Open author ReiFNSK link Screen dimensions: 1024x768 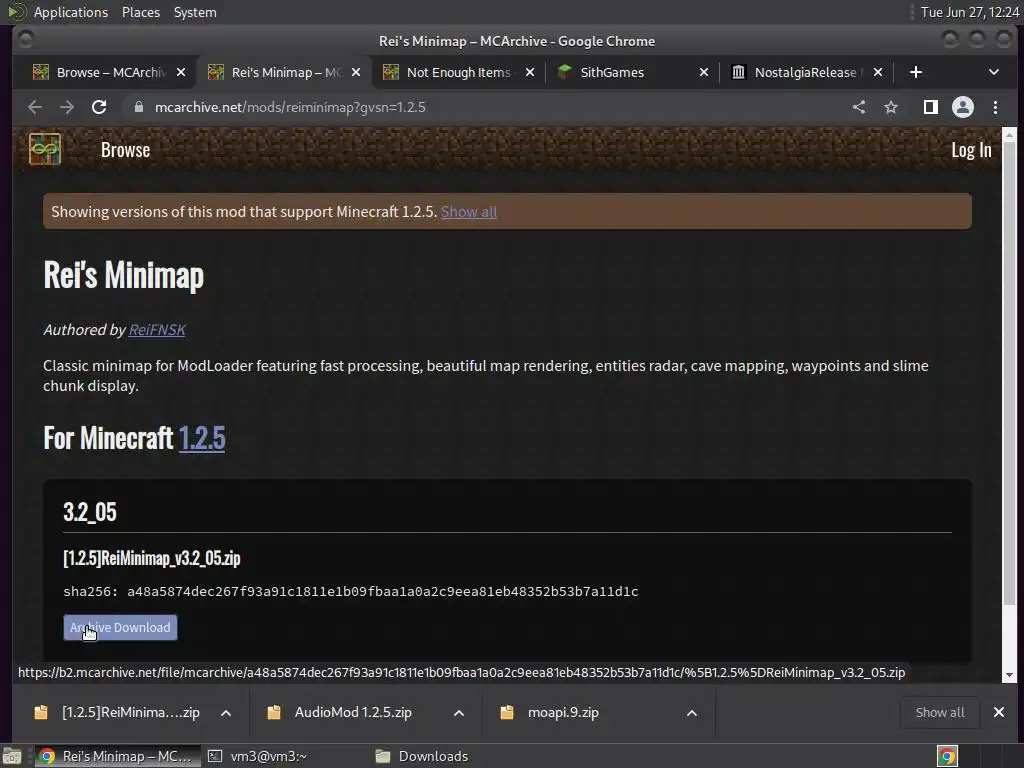click(x=157, y=330)
